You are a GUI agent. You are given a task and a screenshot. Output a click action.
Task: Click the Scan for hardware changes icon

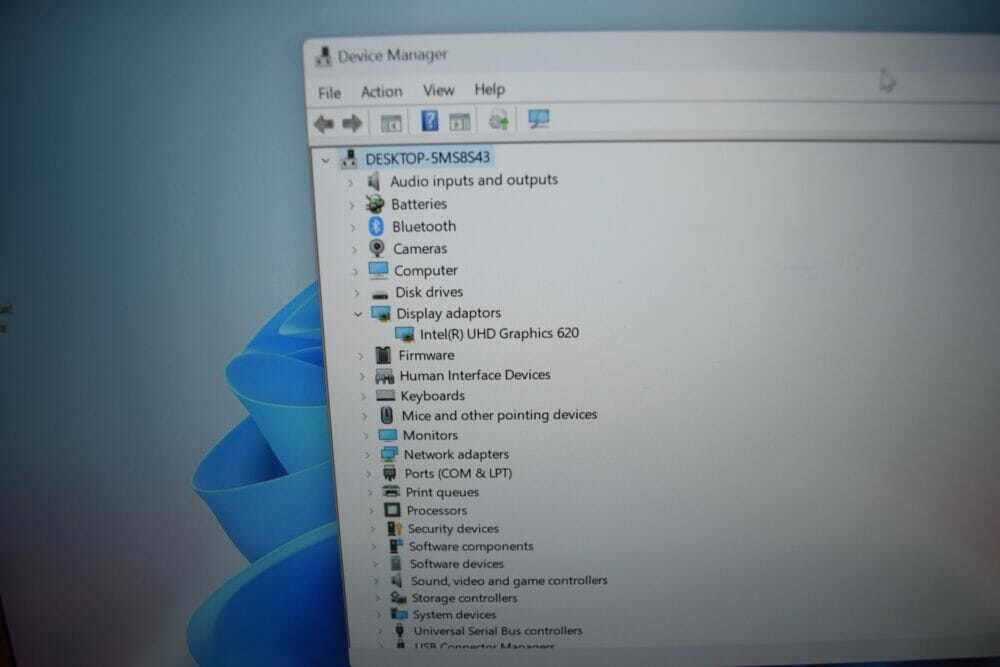coord(539,119)
